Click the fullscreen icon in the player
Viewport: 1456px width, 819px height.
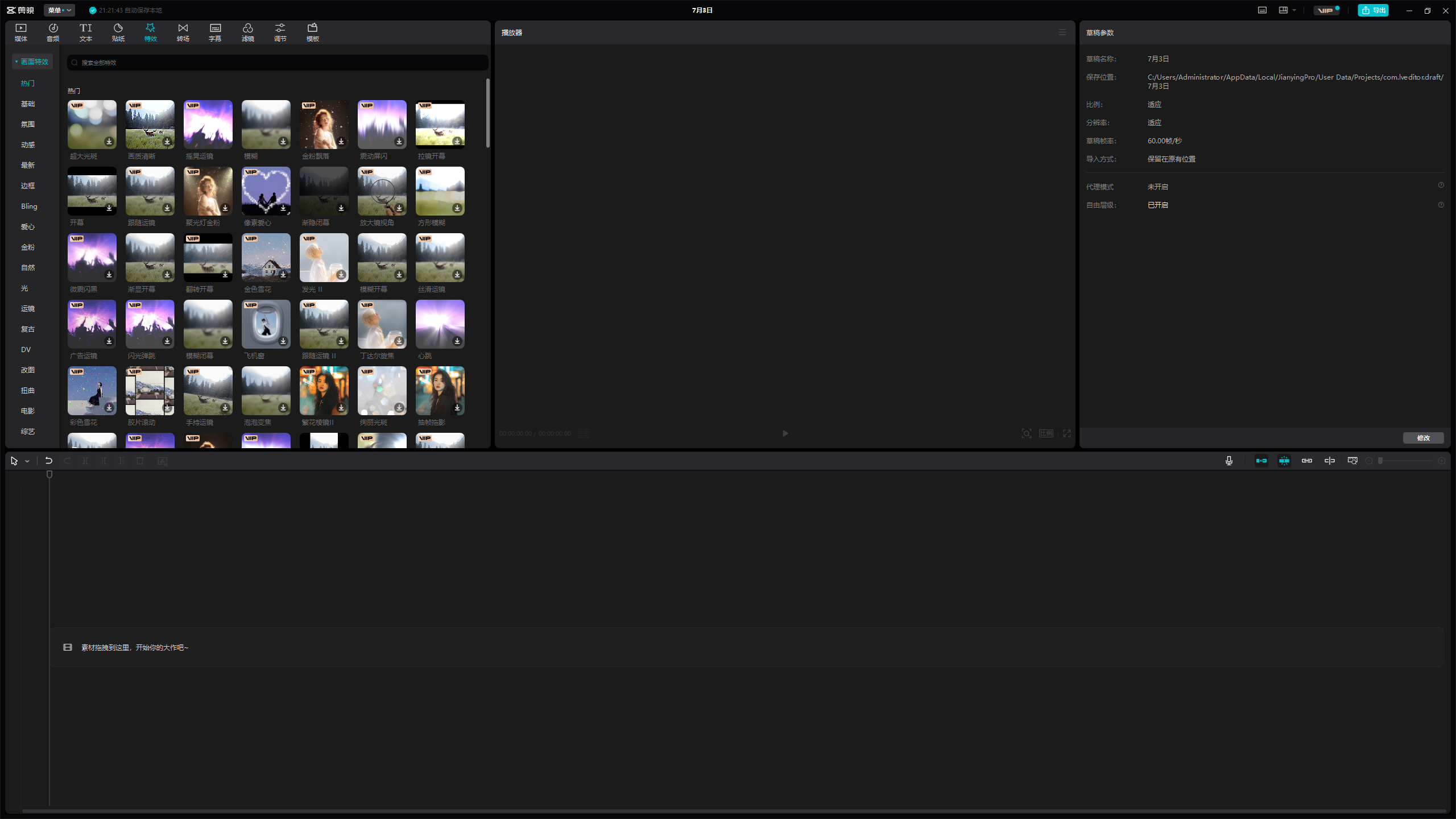coord(1067,433)
